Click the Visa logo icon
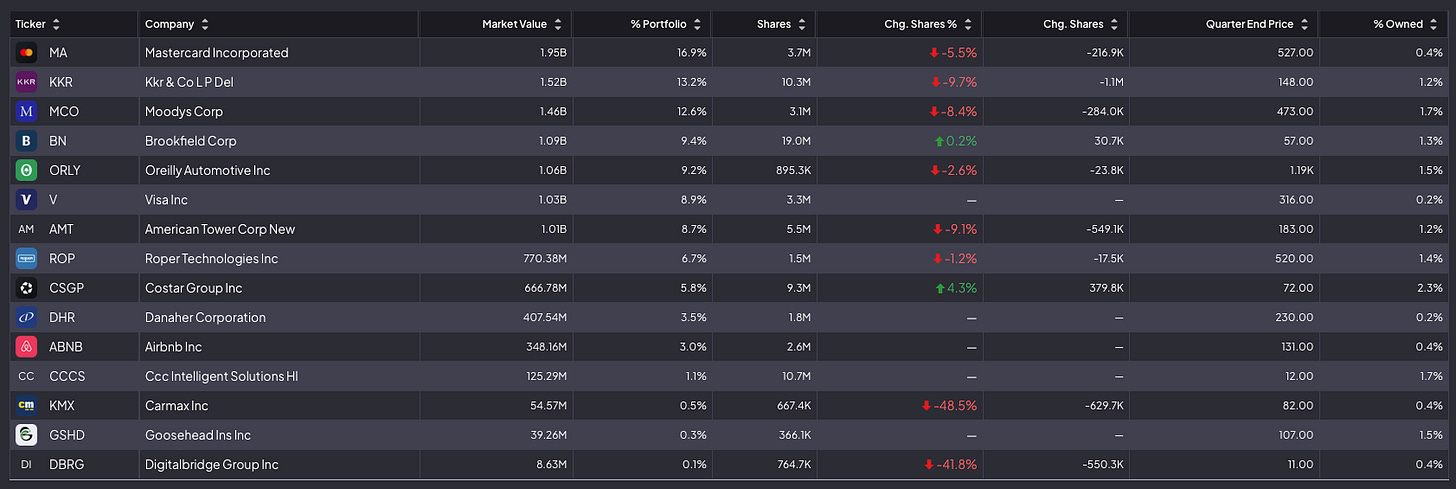 click(27, 200)
